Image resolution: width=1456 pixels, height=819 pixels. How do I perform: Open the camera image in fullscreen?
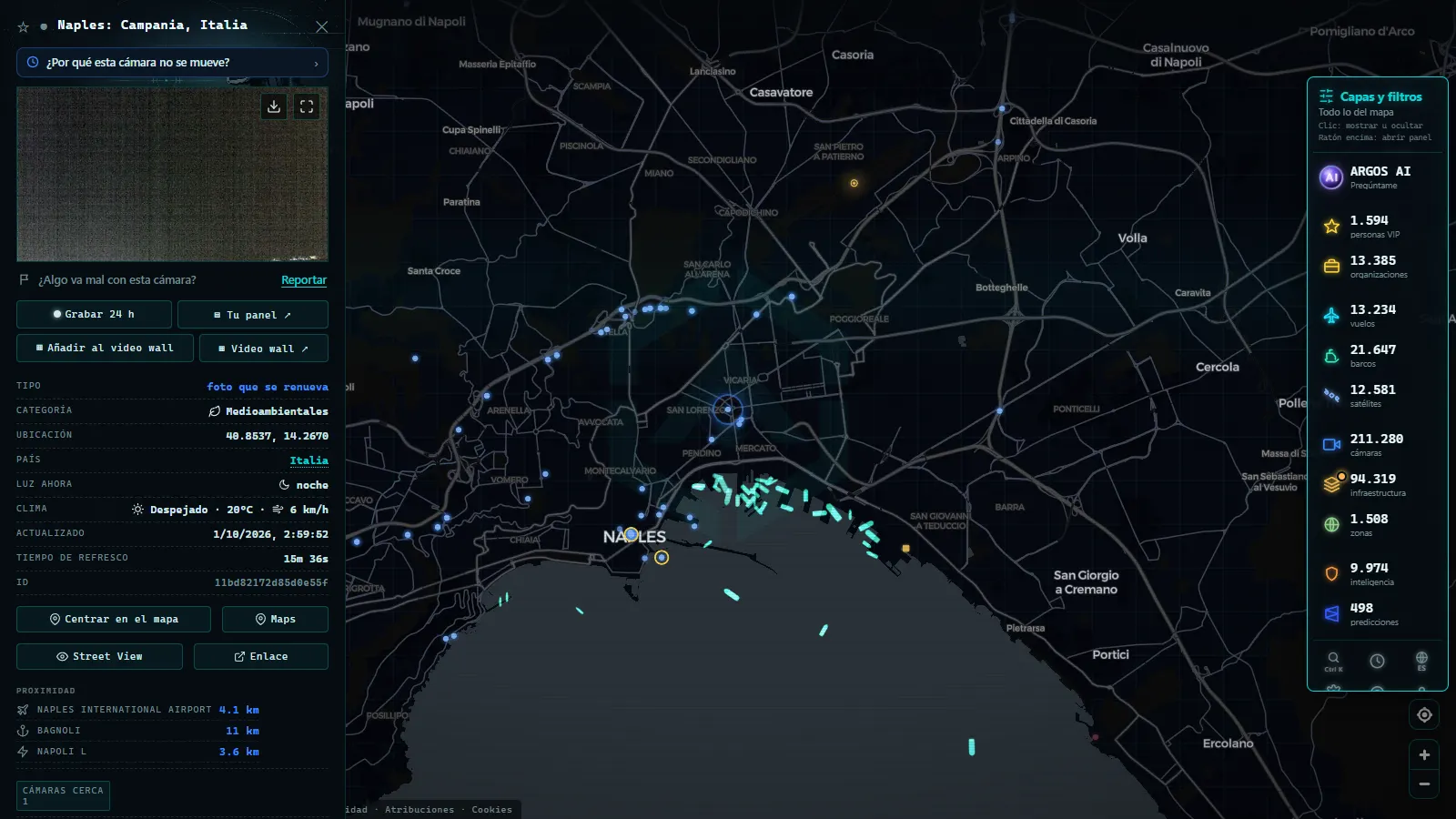click(x=307, y=106)
